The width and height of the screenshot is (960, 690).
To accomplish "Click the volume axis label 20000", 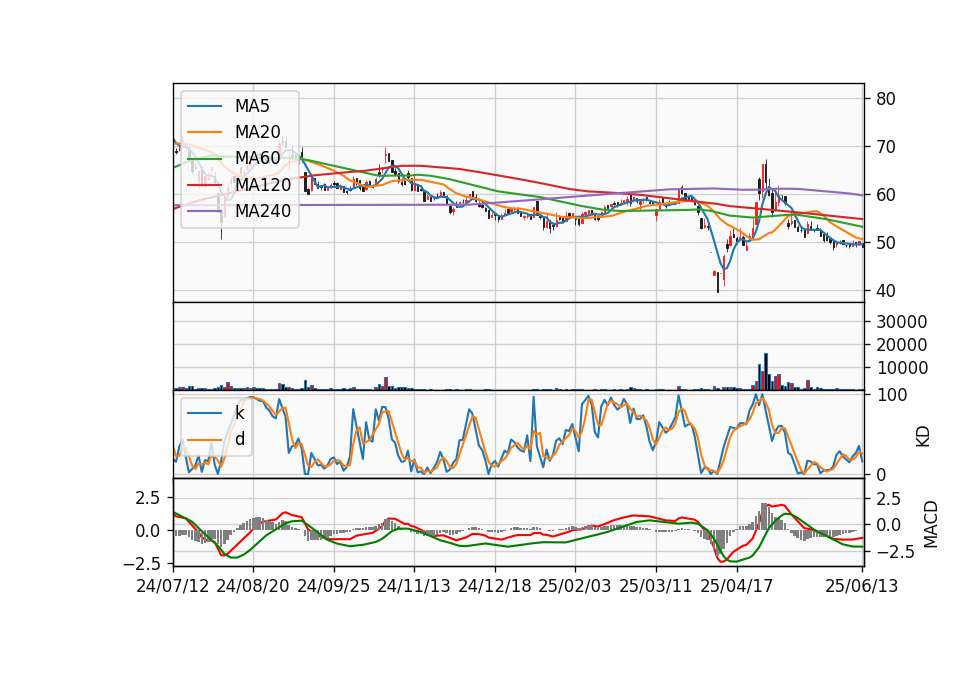I will tap(901, 345).
